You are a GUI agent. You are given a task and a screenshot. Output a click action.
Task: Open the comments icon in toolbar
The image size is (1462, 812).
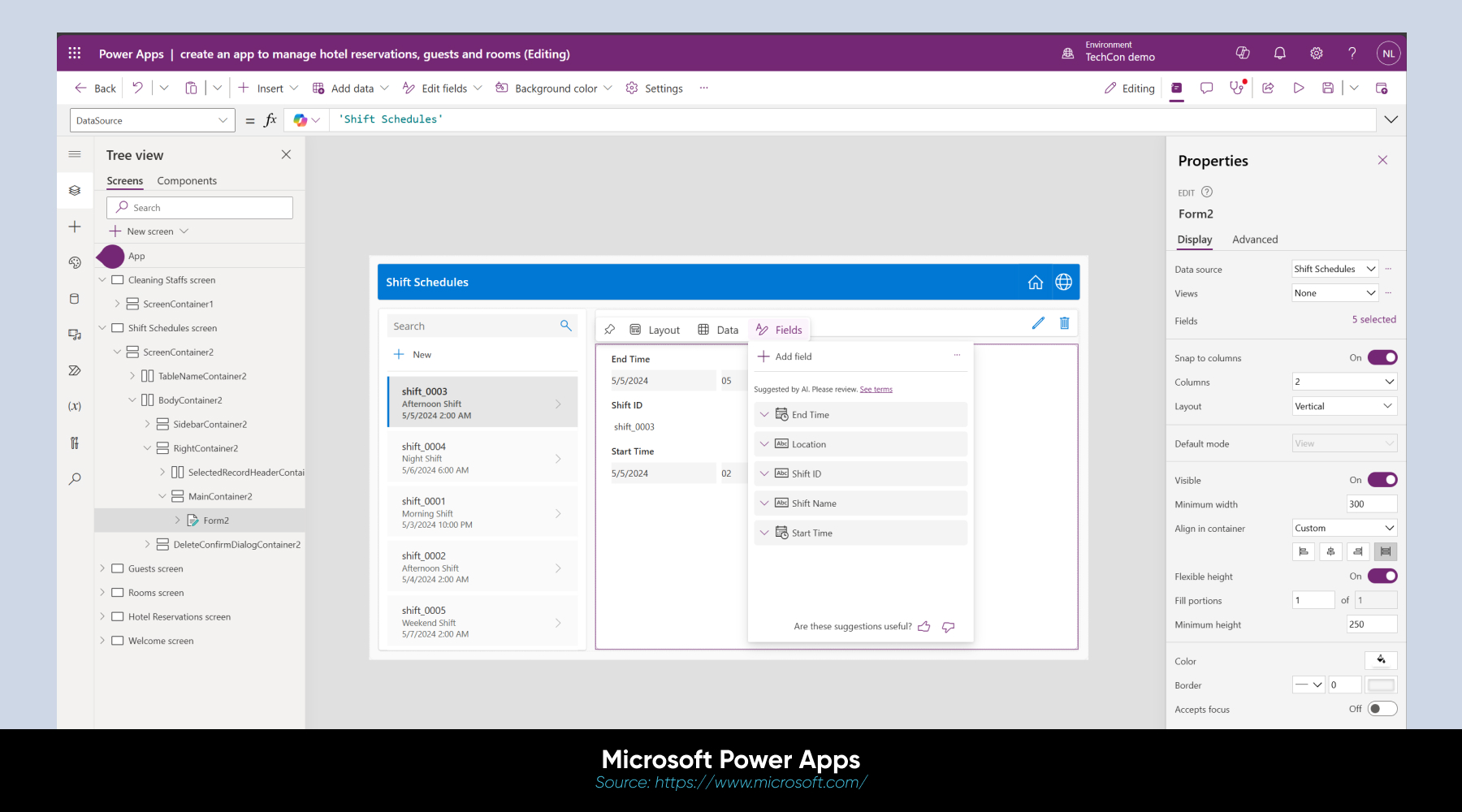click(x=1207, y=88)
